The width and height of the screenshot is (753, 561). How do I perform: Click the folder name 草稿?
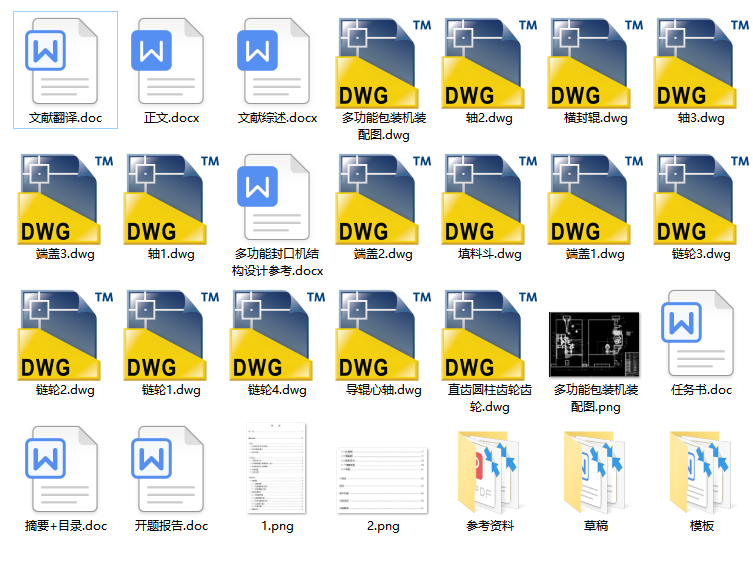point(596,525)
